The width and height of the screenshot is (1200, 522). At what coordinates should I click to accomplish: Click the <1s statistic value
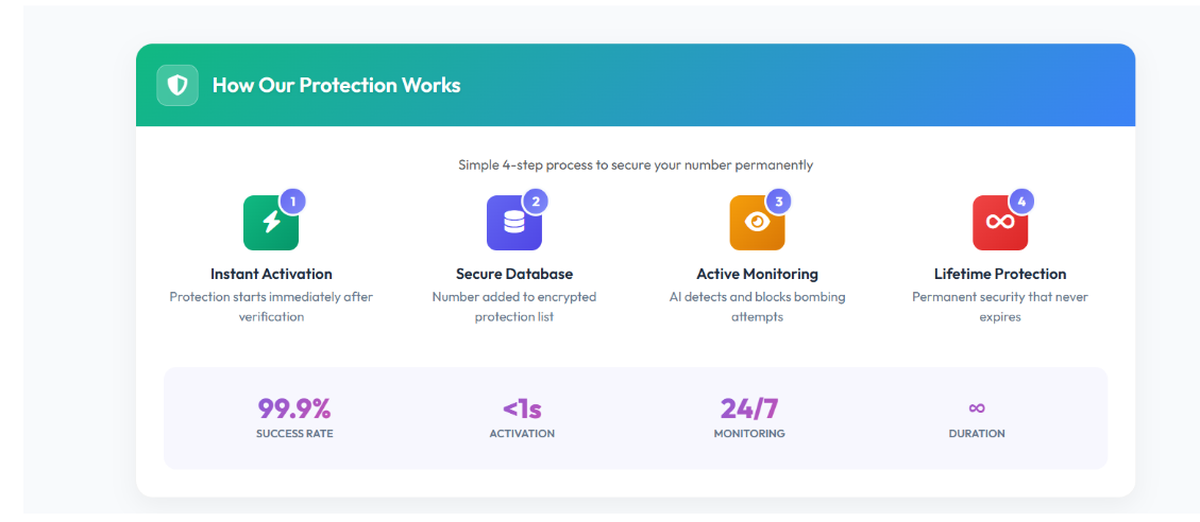click(x=521, y=408)
